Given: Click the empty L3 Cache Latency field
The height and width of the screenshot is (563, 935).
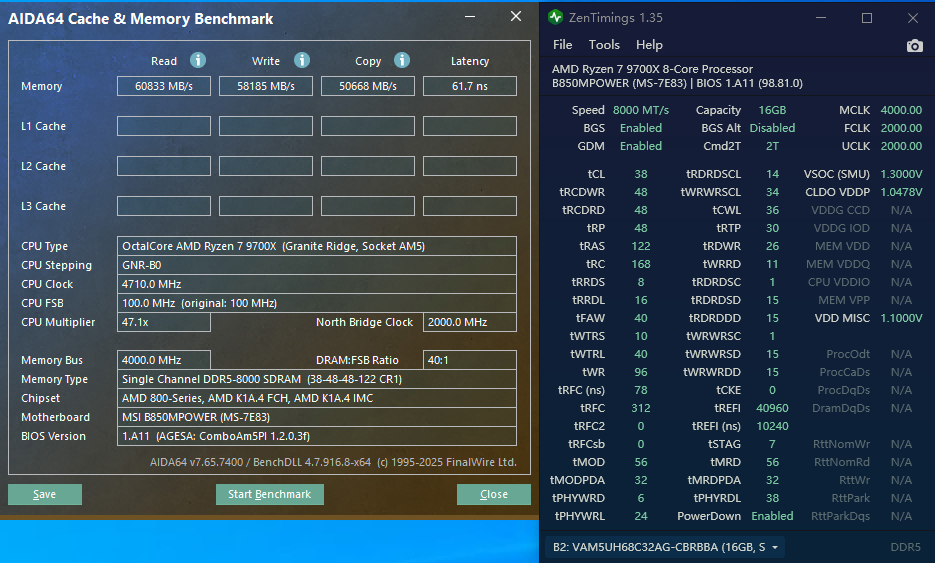Looking at the screenshot, I should [470, 206].
